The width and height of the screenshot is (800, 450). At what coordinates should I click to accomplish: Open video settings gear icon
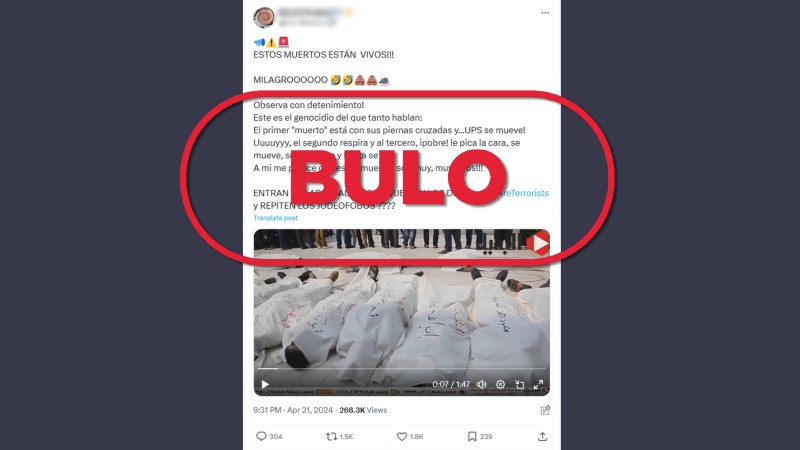[501, 384]
